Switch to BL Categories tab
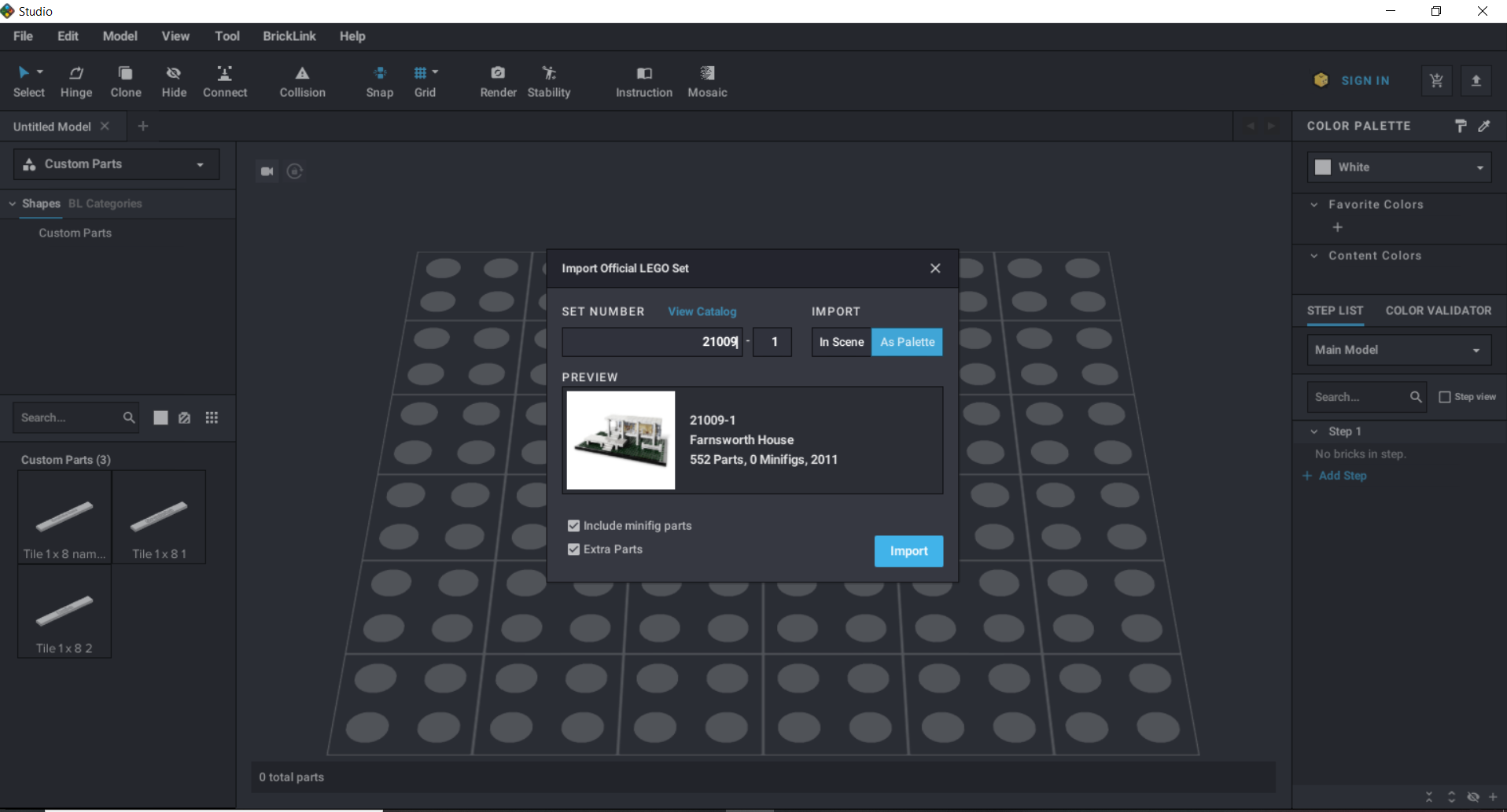 tap(105, 204)
